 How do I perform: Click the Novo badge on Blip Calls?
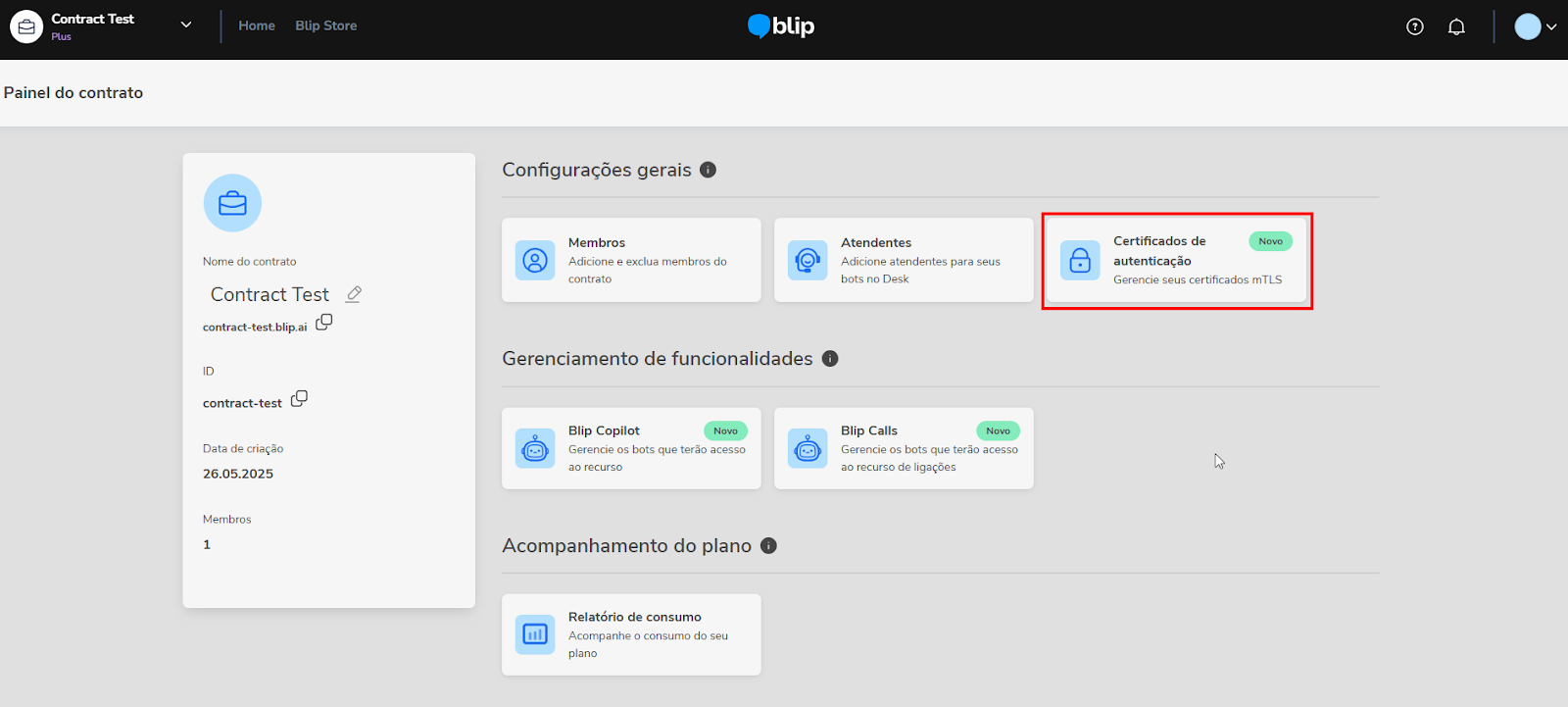point(998,430)
